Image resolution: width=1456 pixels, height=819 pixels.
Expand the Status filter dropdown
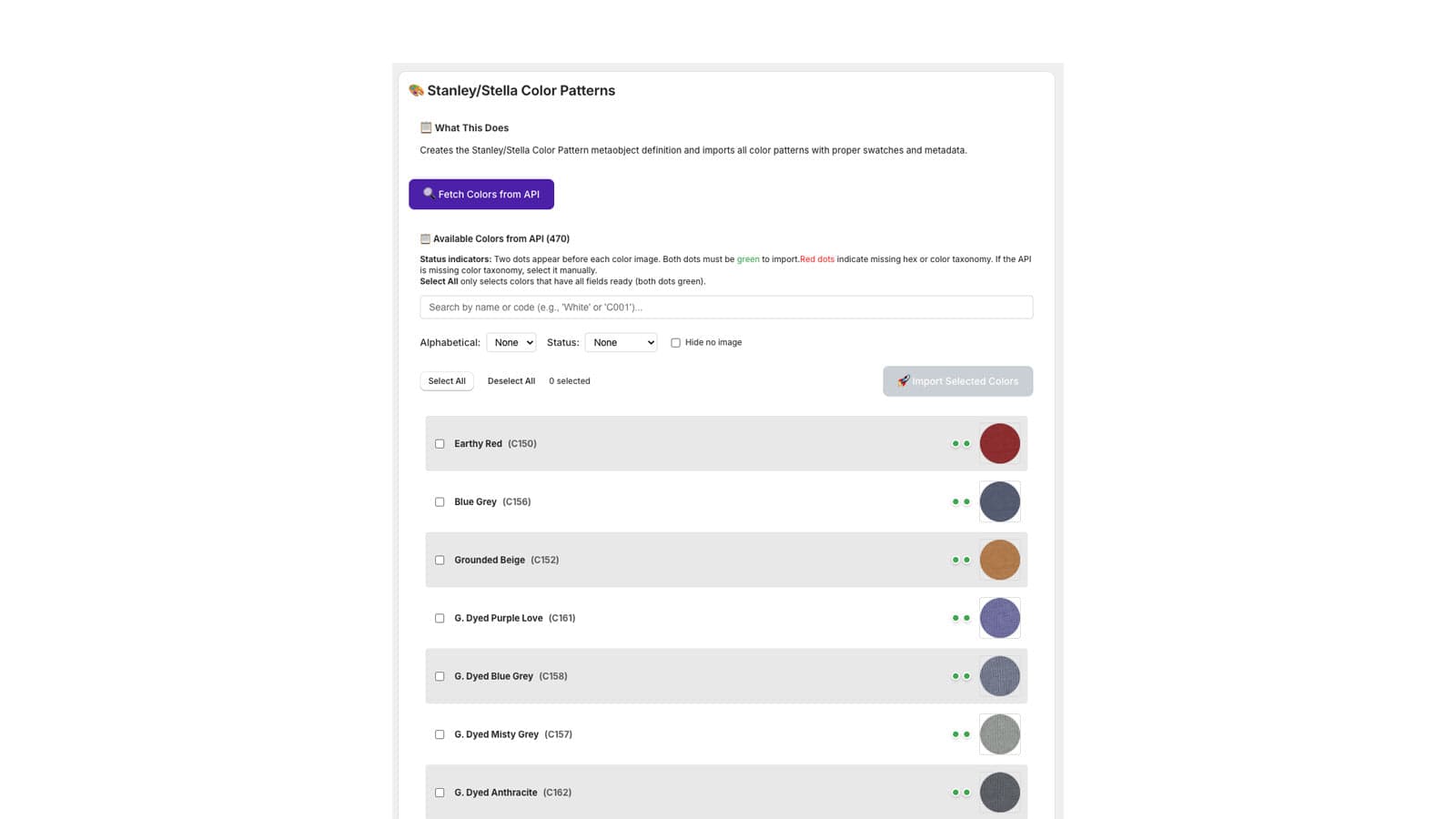pos(621,343)
